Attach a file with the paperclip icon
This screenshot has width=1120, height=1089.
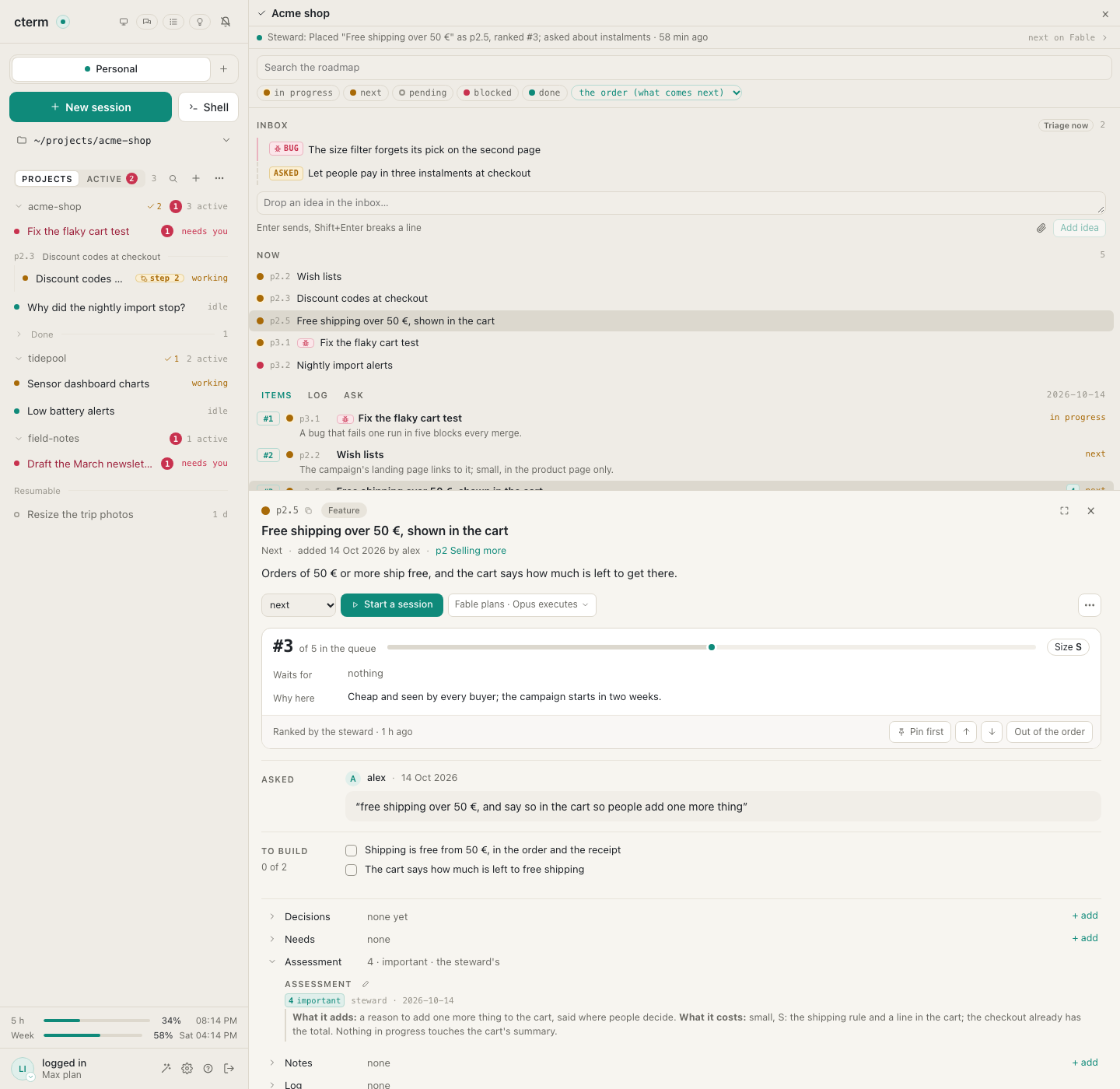click(1041, 228)
